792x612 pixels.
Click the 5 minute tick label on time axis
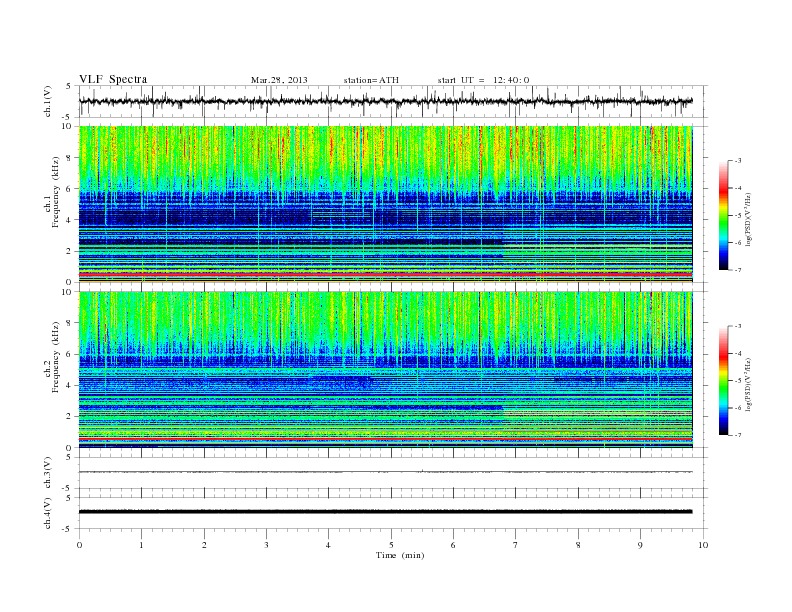point(391,545)
